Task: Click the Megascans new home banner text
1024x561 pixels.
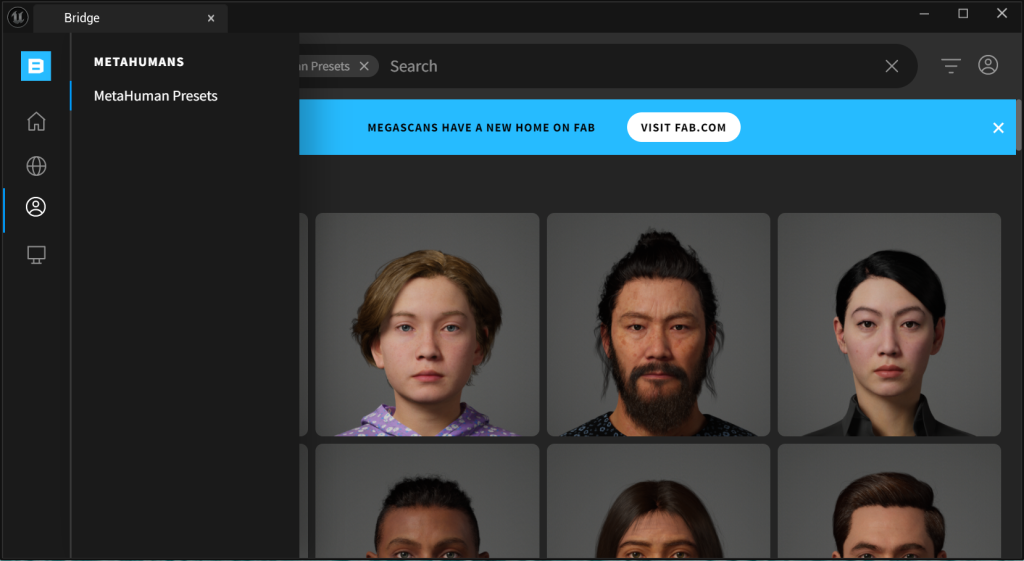Action: (x=481, y=128)
